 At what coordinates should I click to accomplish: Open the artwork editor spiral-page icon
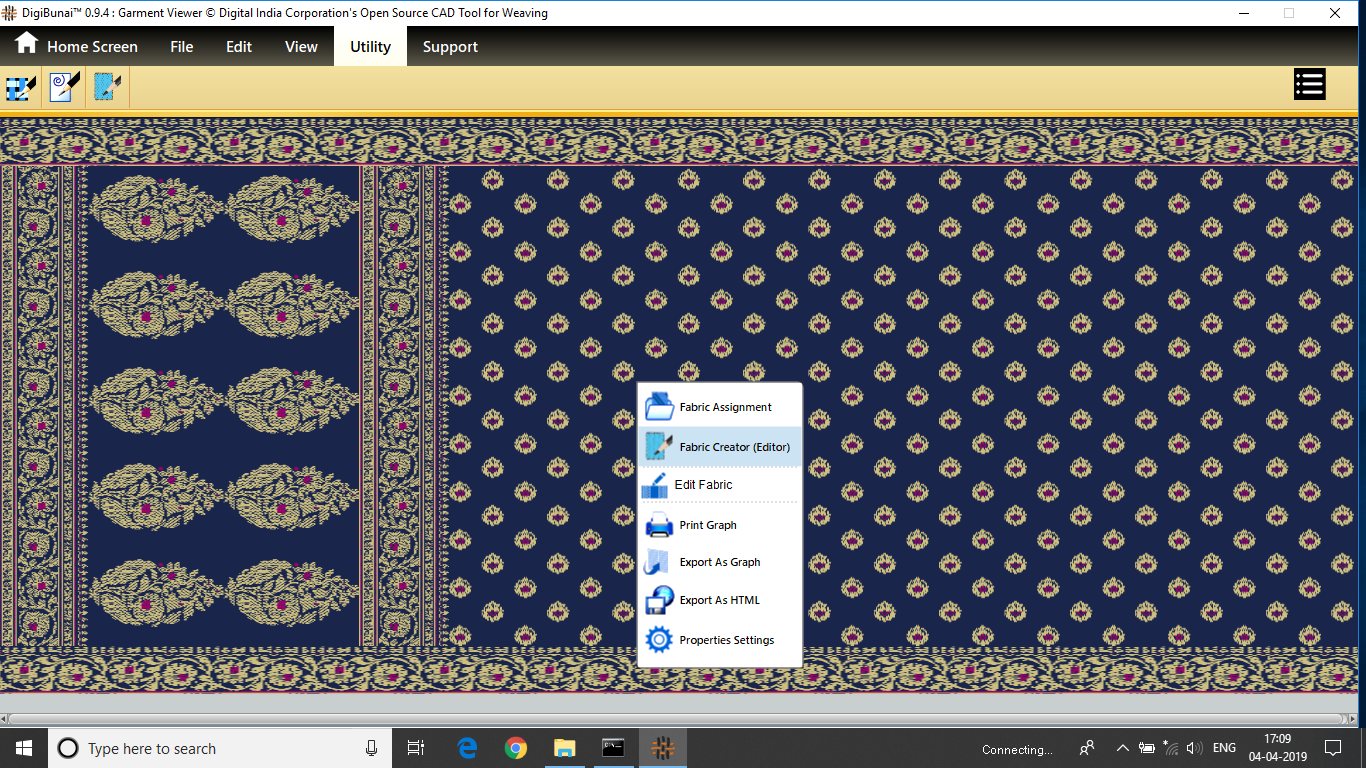click(65, 87)
